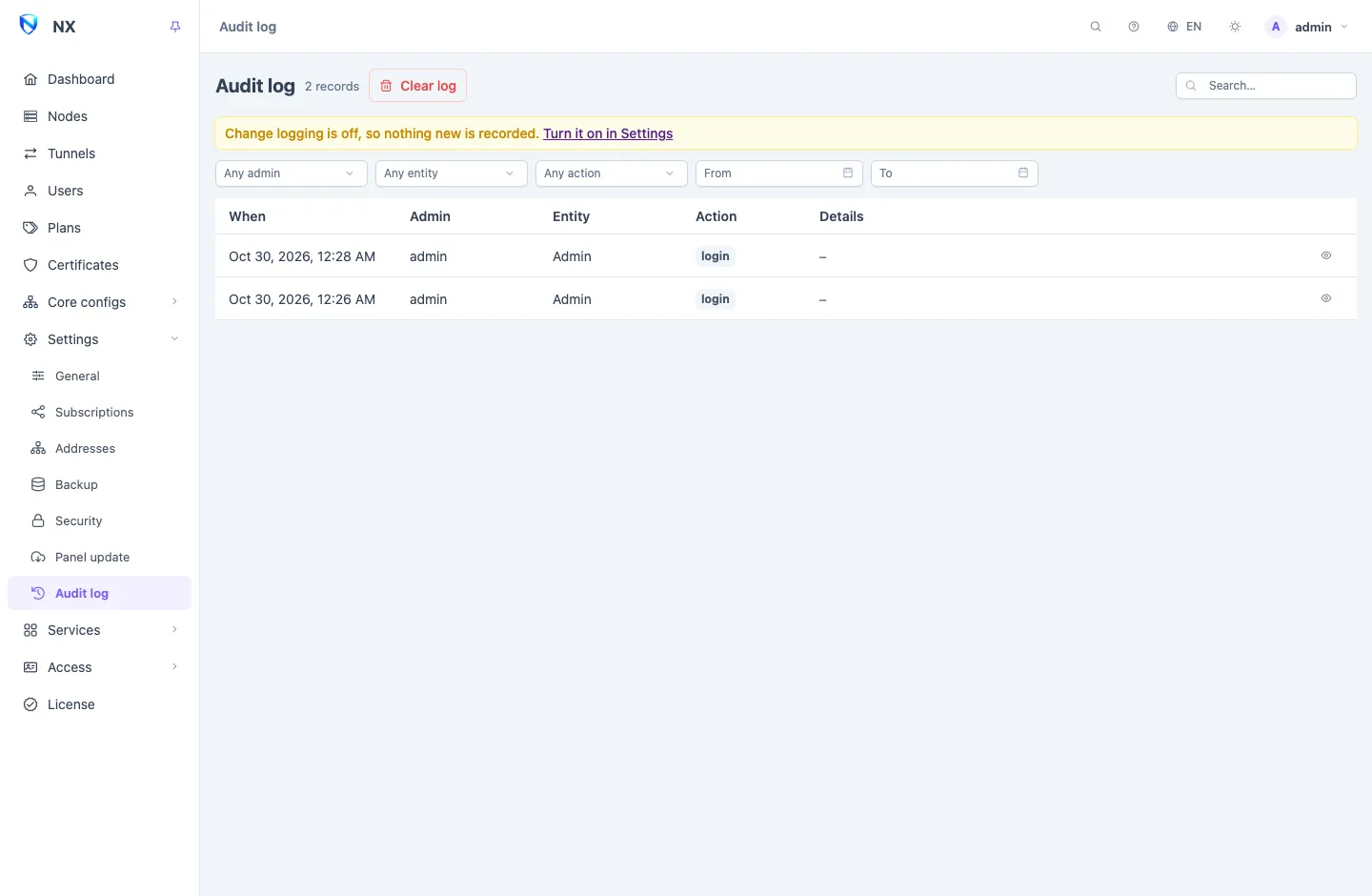Follow the Turn it on in Settings link
Image resolution: width=1372 pixels, height=896 pixels.
pyautogui.click(x=608, y=133)
